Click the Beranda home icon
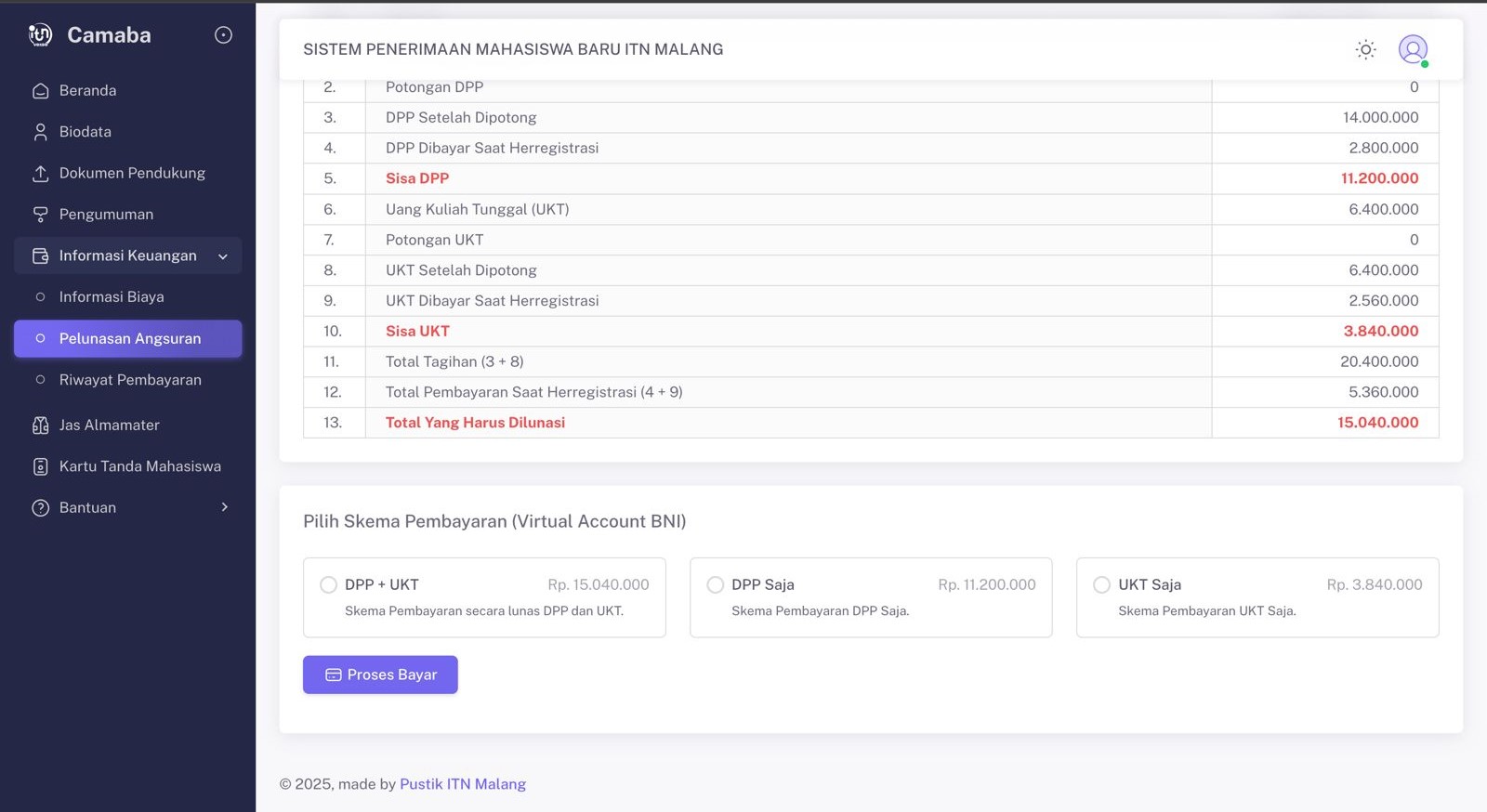The width and height of the screenshot is (1487, 812). [x=40, y=91]
